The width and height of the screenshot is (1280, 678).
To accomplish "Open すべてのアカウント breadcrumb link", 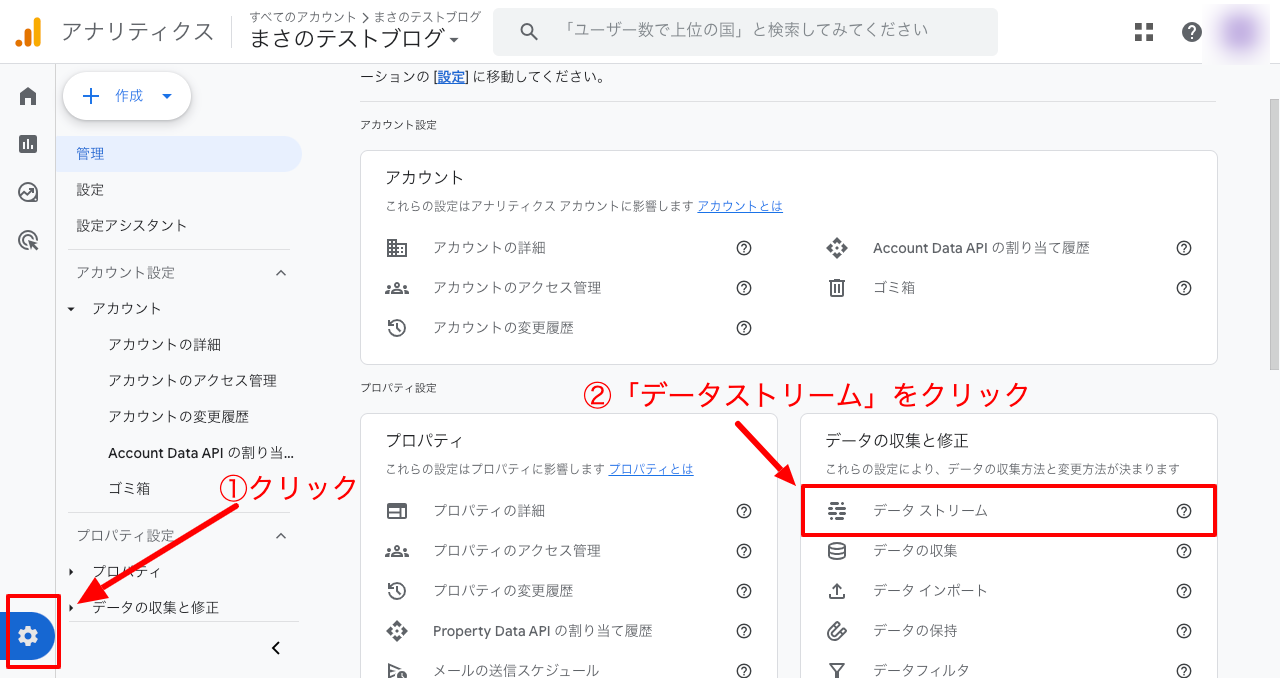I will tap(303, 17).
